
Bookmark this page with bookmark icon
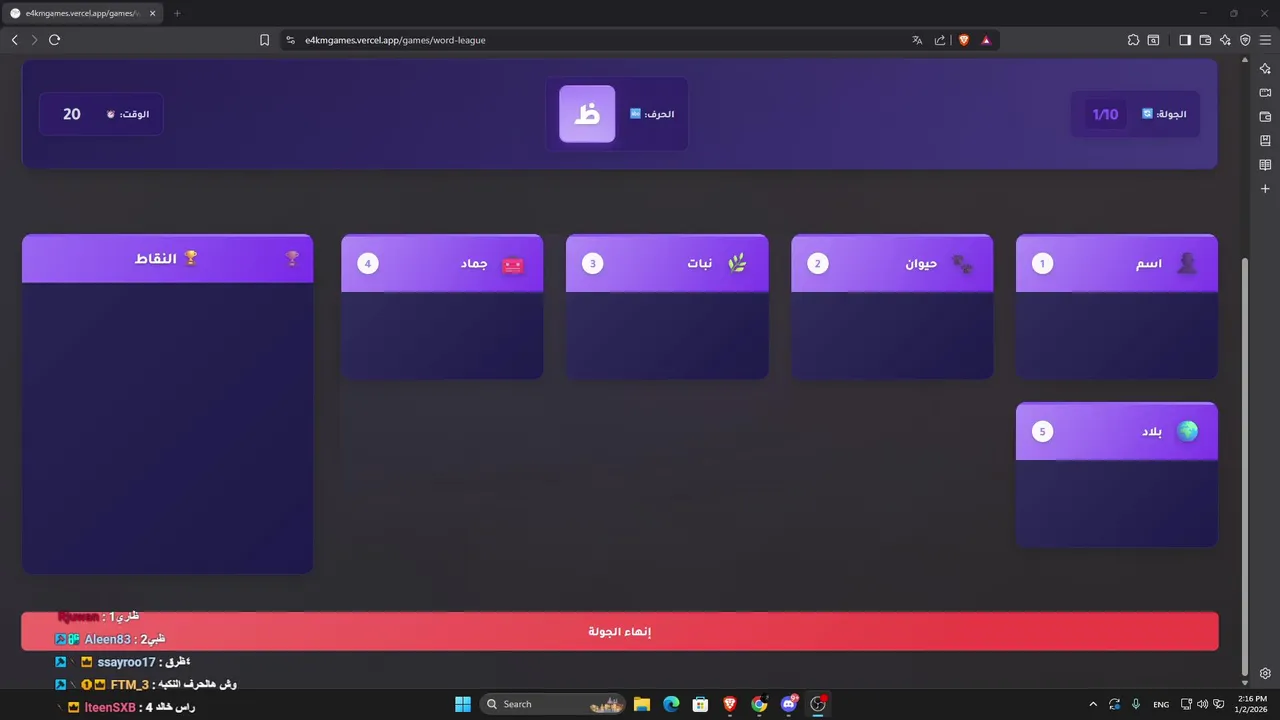pyautogui.click(x=264, y=40)
